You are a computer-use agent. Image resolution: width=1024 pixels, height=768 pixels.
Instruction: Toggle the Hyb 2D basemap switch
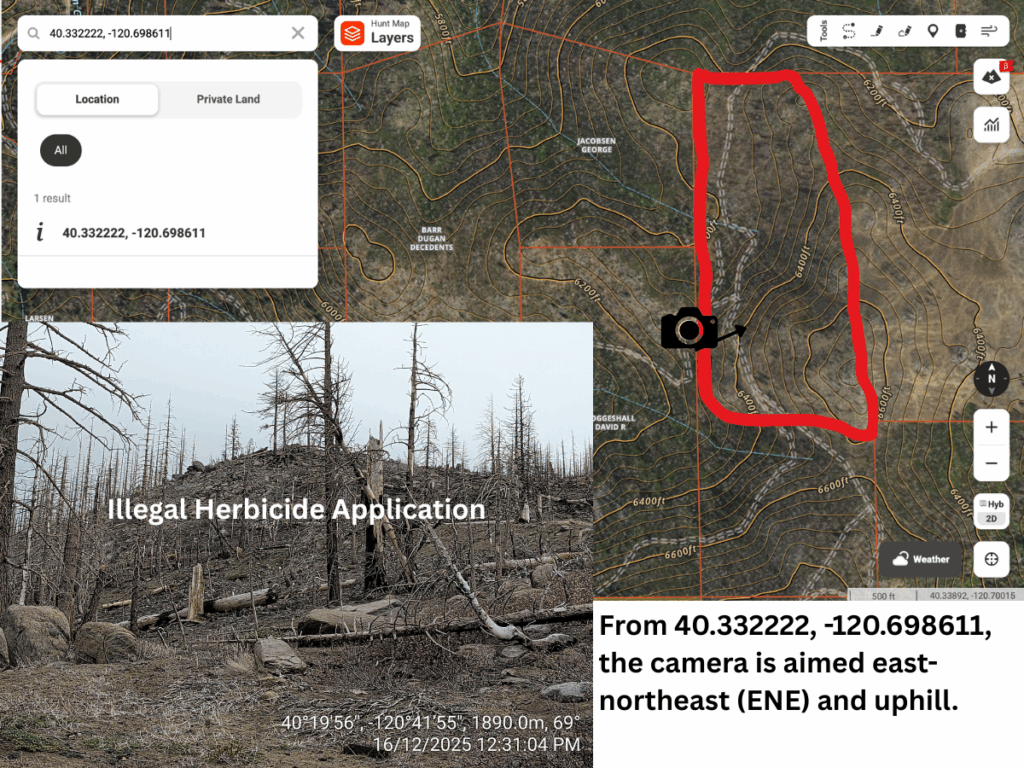click(x=991, y=511)
